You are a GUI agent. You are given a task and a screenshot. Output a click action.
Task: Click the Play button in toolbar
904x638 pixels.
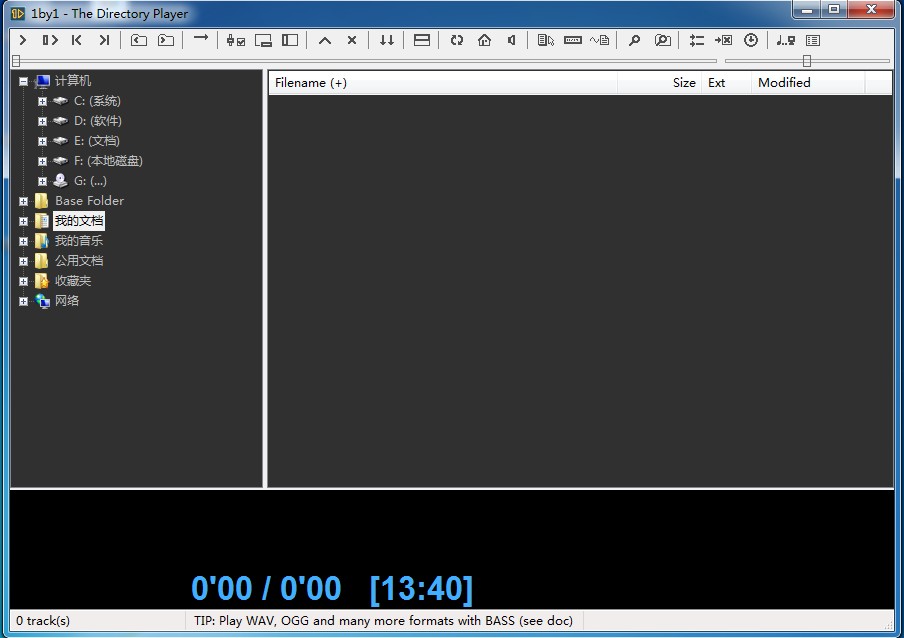coord(23,40)
